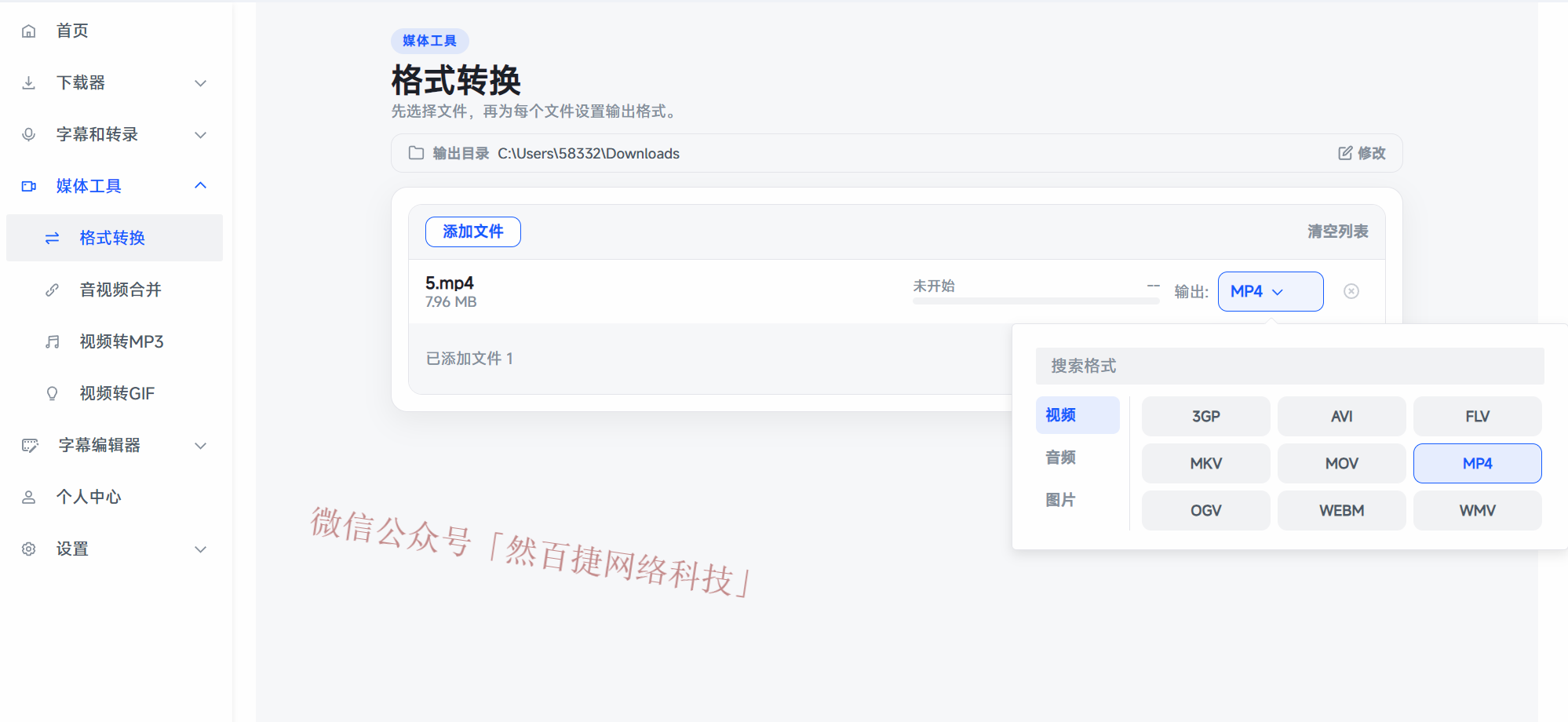Collapse the 媒体工具 section
This screenshot has height=722, width=1568.
pos(201,186)
